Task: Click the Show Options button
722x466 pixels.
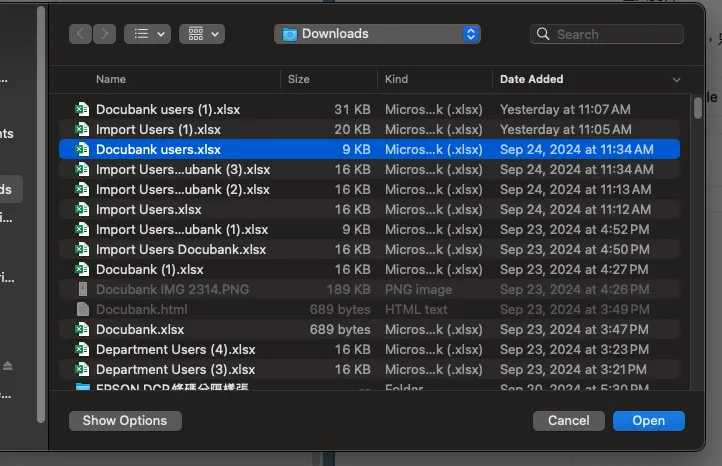Action: coord(125,421)
